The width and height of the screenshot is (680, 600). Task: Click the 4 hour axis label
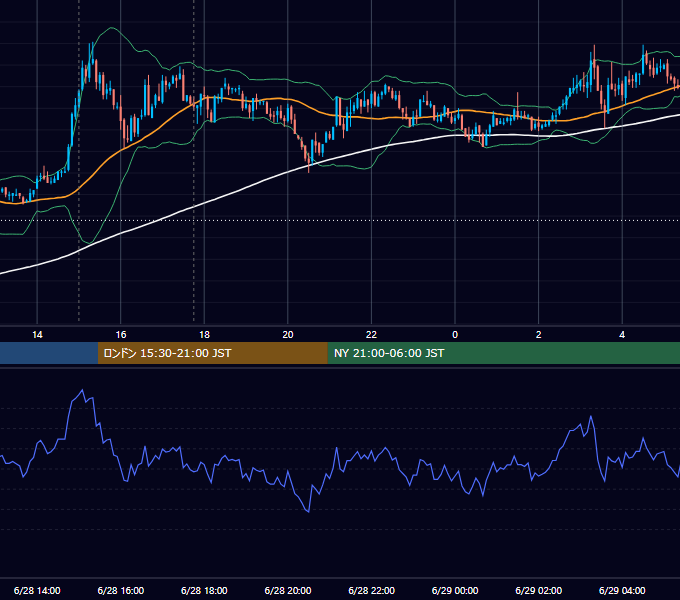coord(622,335)
